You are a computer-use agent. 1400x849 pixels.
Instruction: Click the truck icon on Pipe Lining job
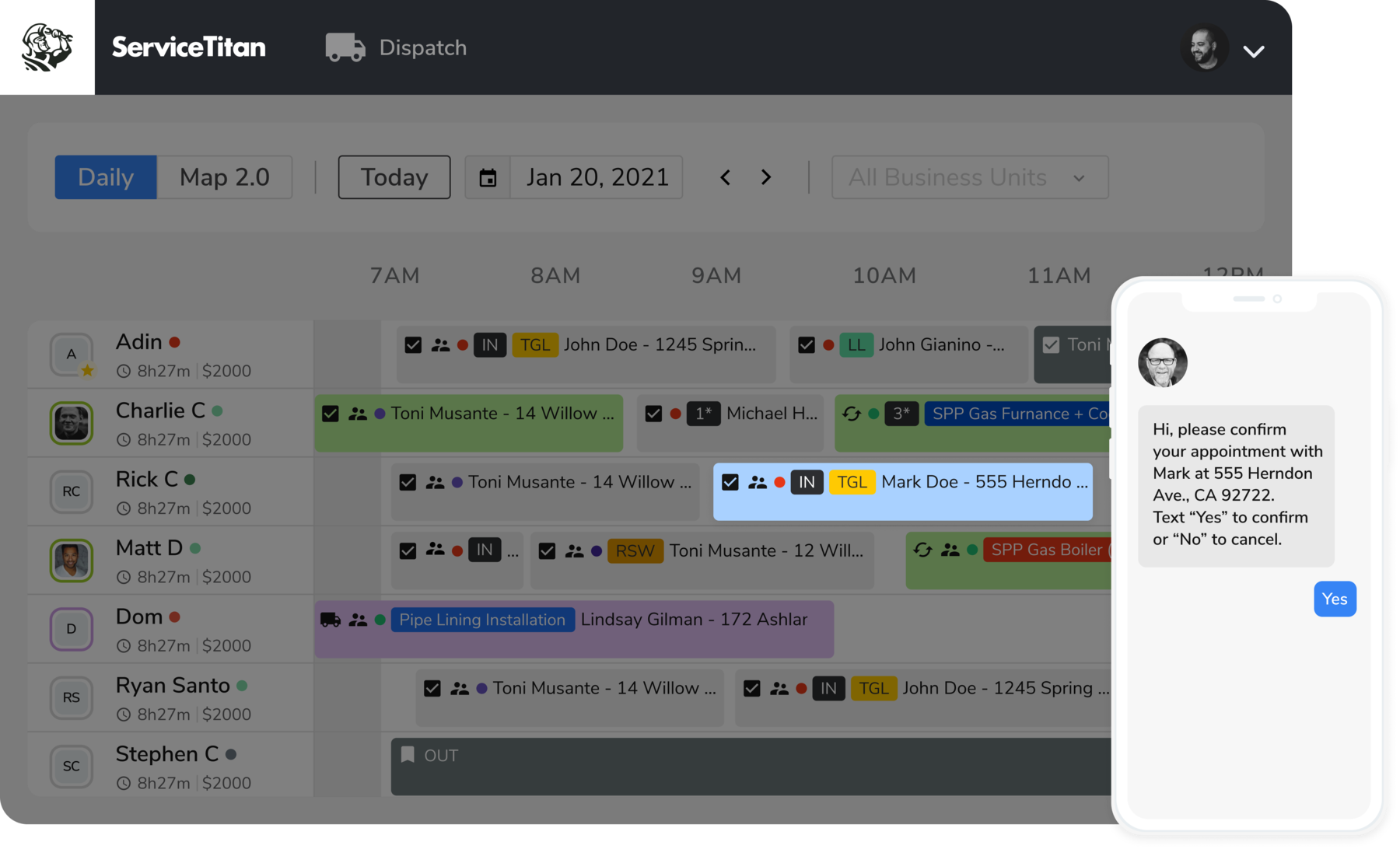331,620
